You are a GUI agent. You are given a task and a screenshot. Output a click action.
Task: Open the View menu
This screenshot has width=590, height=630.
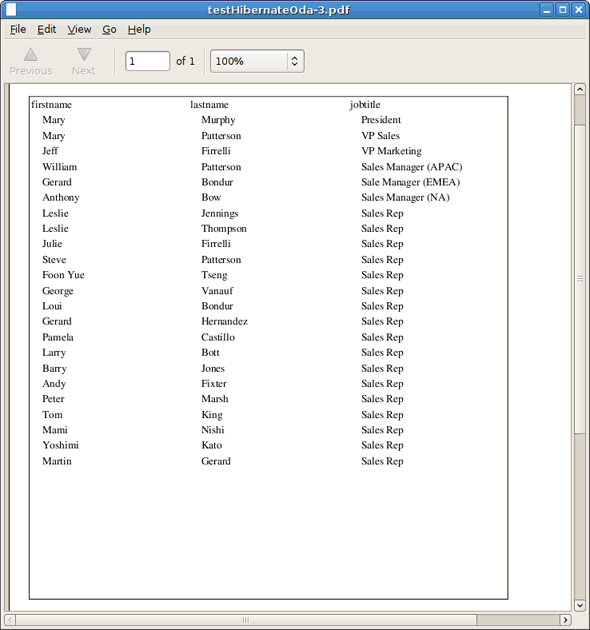(x=79, y=29)
